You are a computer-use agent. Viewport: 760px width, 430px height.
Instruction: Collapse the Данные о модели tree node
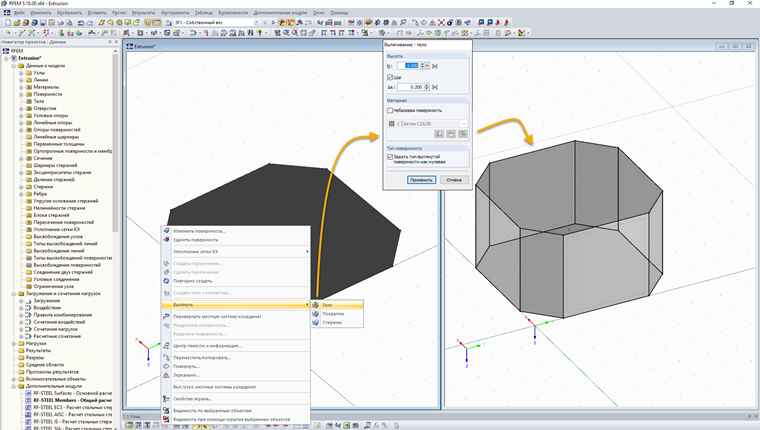[14, 65]
